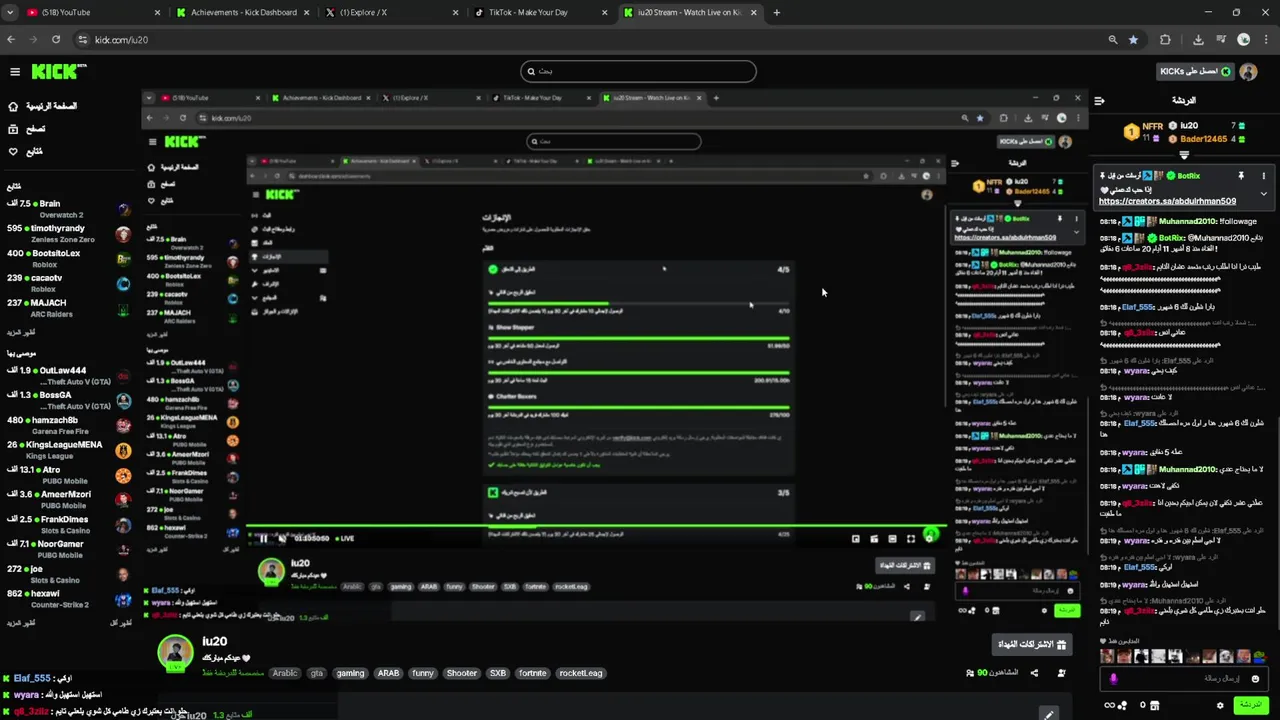Send message with green 'الدردشة' button
The height and width of the screenshot is (720, 1280).
pyautogui.click(x=1251, y=705)
